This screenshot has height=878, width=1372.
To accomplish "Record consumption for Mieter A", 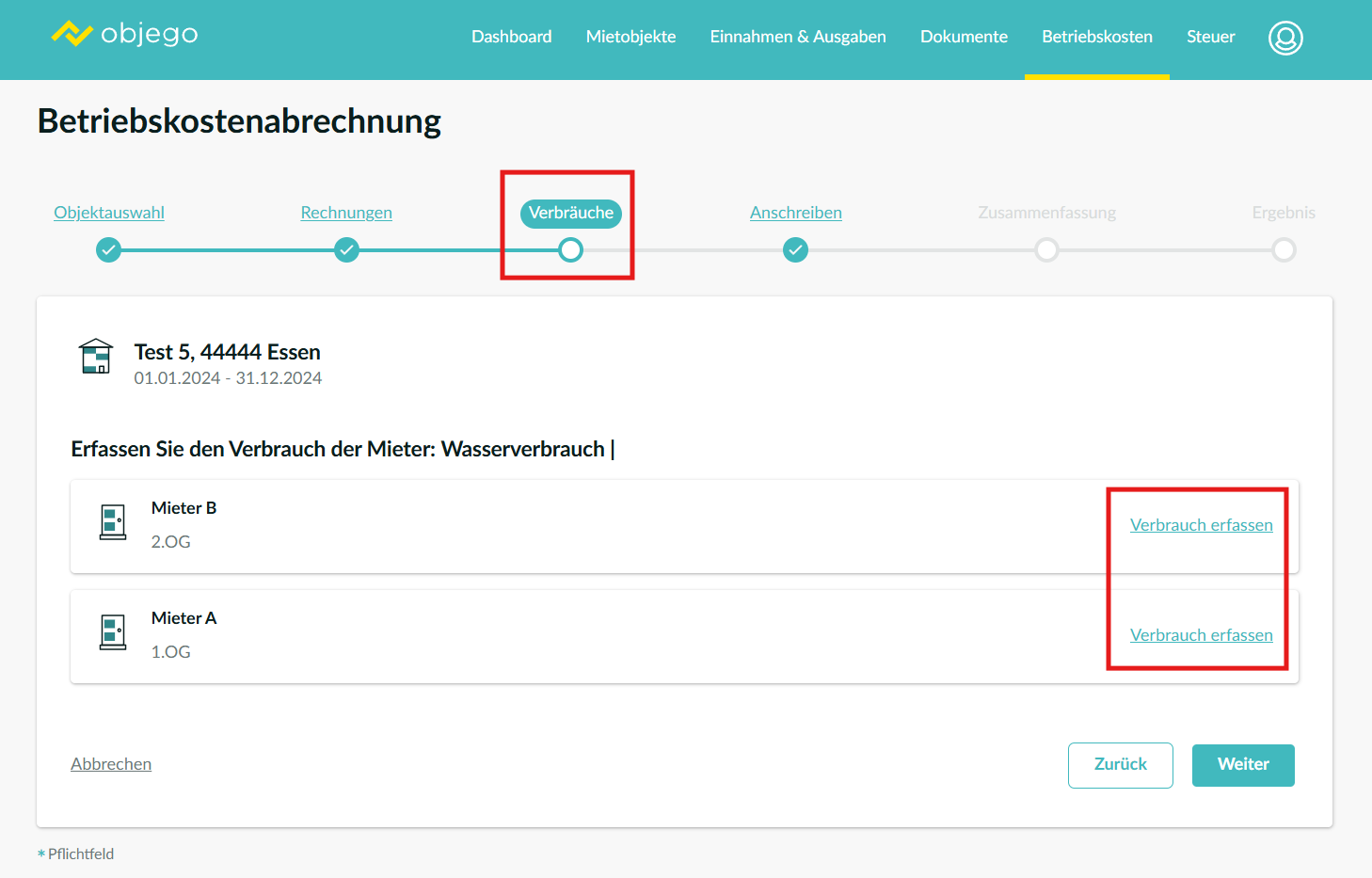I will coord(1201,635).
